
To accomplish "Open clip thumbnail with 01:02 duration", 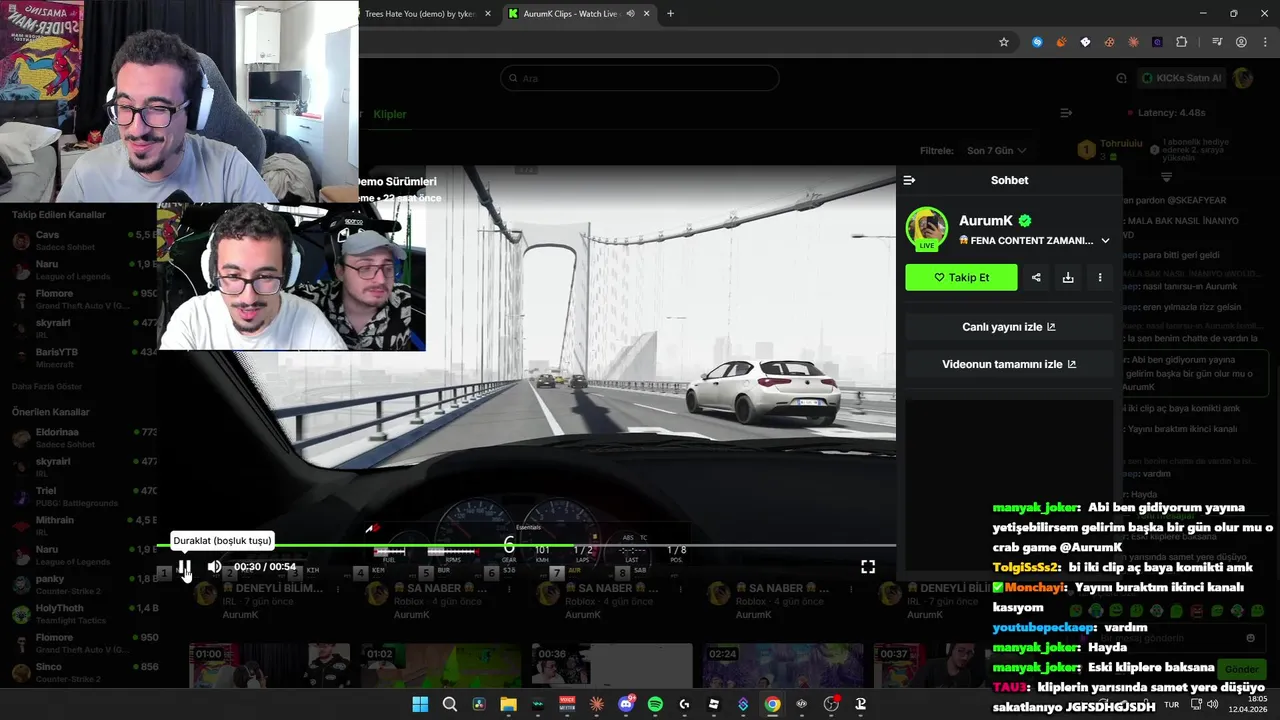I will [x=441, y=665].
